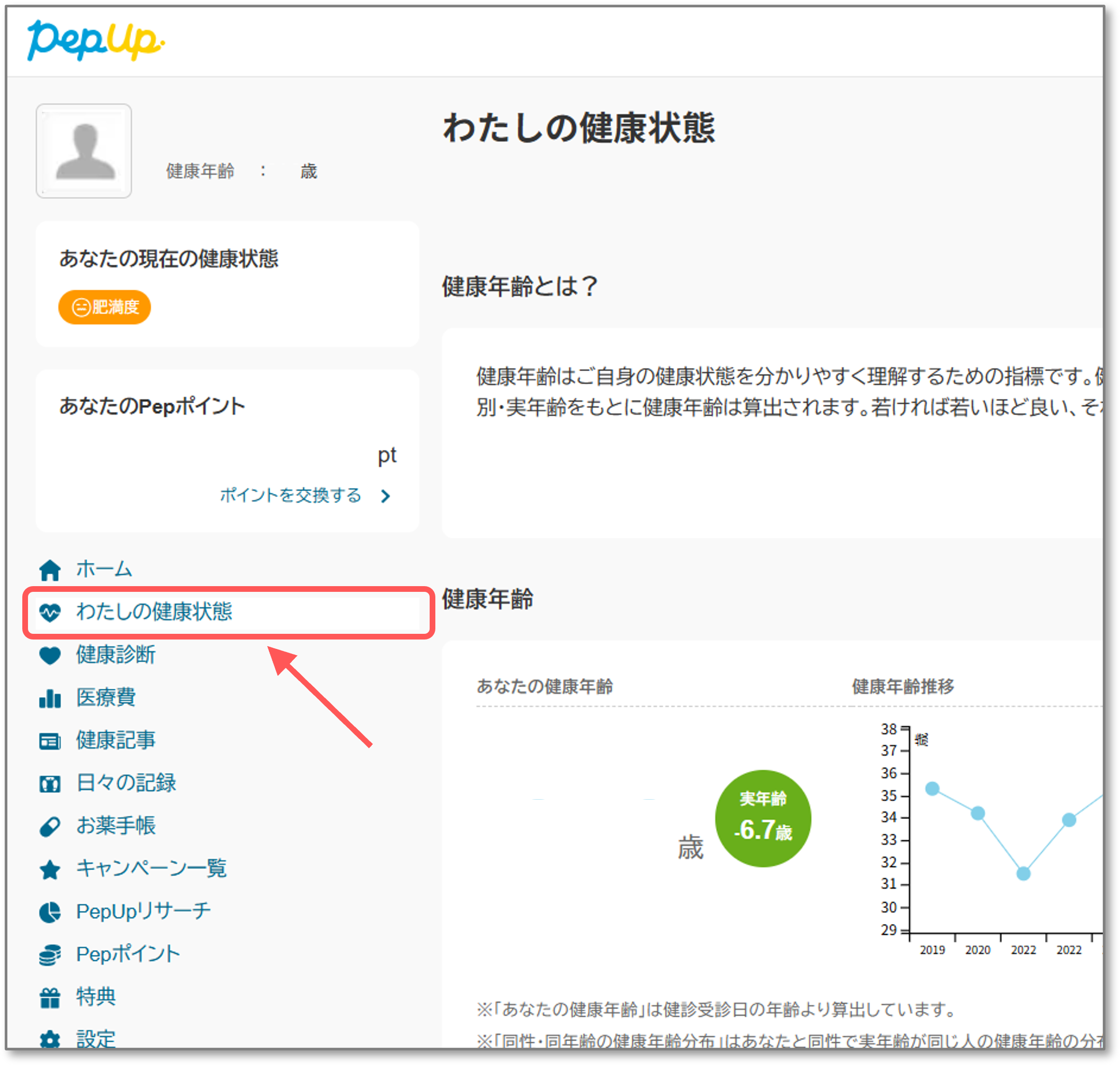Click ポイントを交換する link
Viewport: 1120px width, 1065px height.
(290, 495)
